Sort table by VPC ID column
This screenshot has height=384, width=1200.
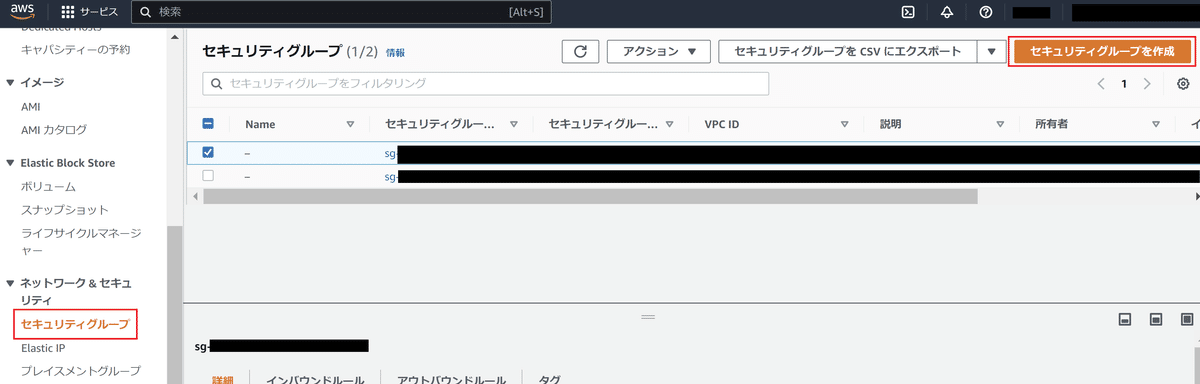pyautogui.click(x=844, y=125)
